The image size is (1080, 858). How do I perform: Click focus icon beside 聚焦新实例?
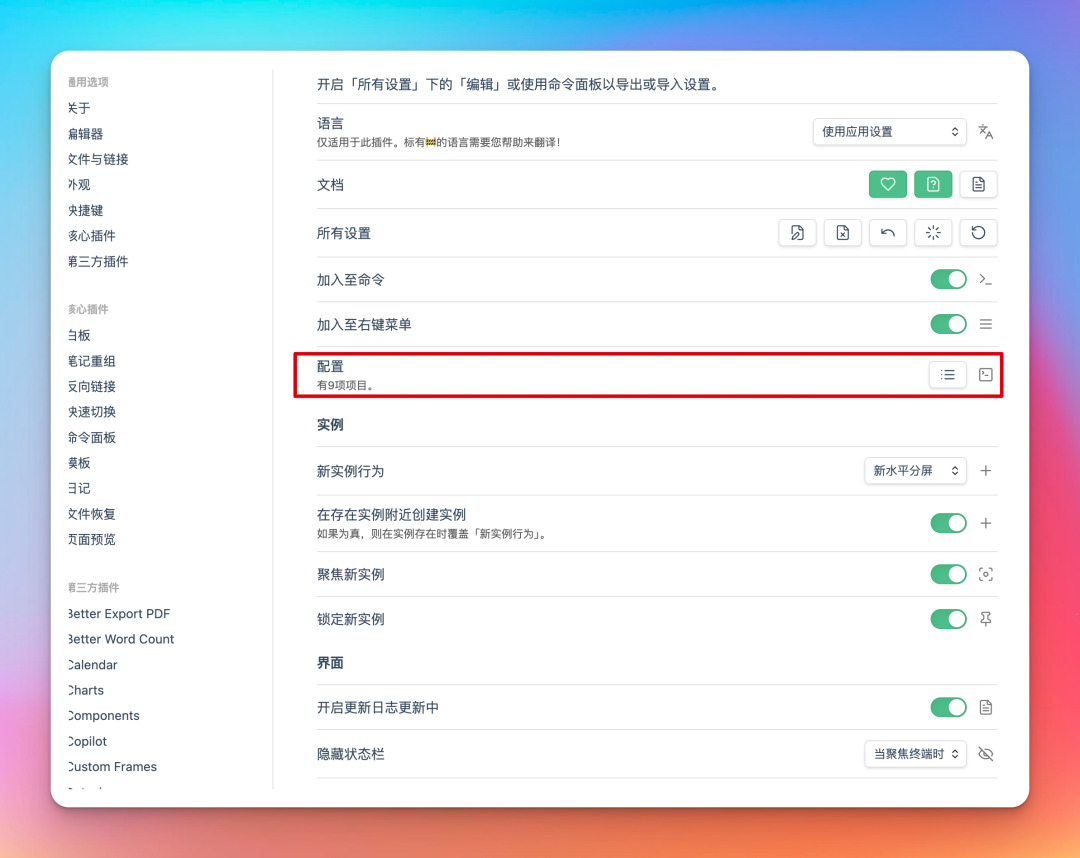pos(986,574)
